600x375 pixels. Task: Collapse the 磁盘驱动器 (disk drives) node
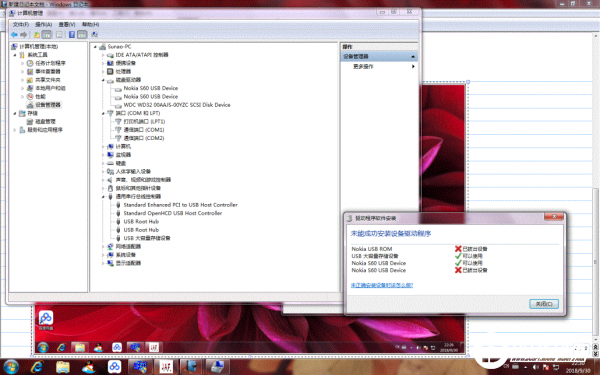(103, 80)
